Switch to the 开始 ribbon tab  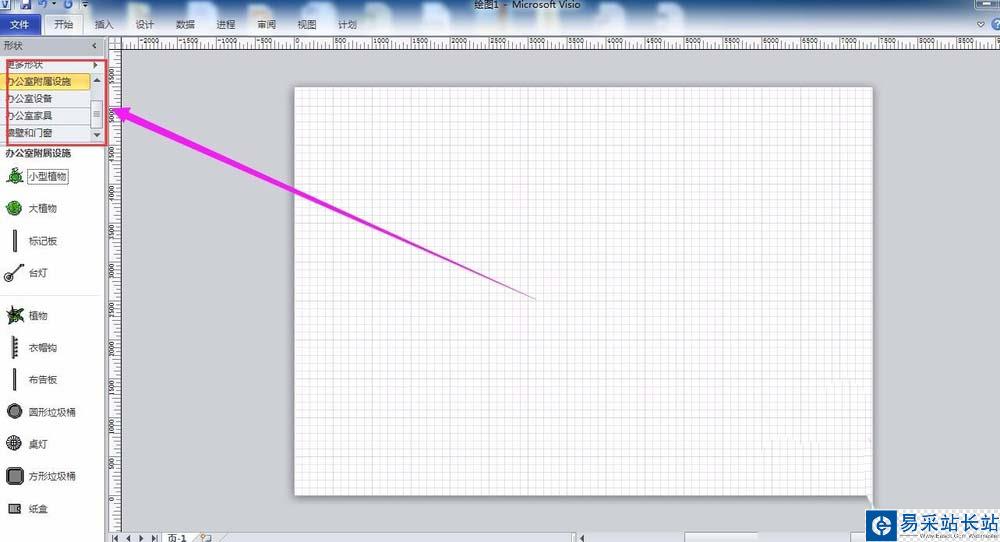pos(63,24)
